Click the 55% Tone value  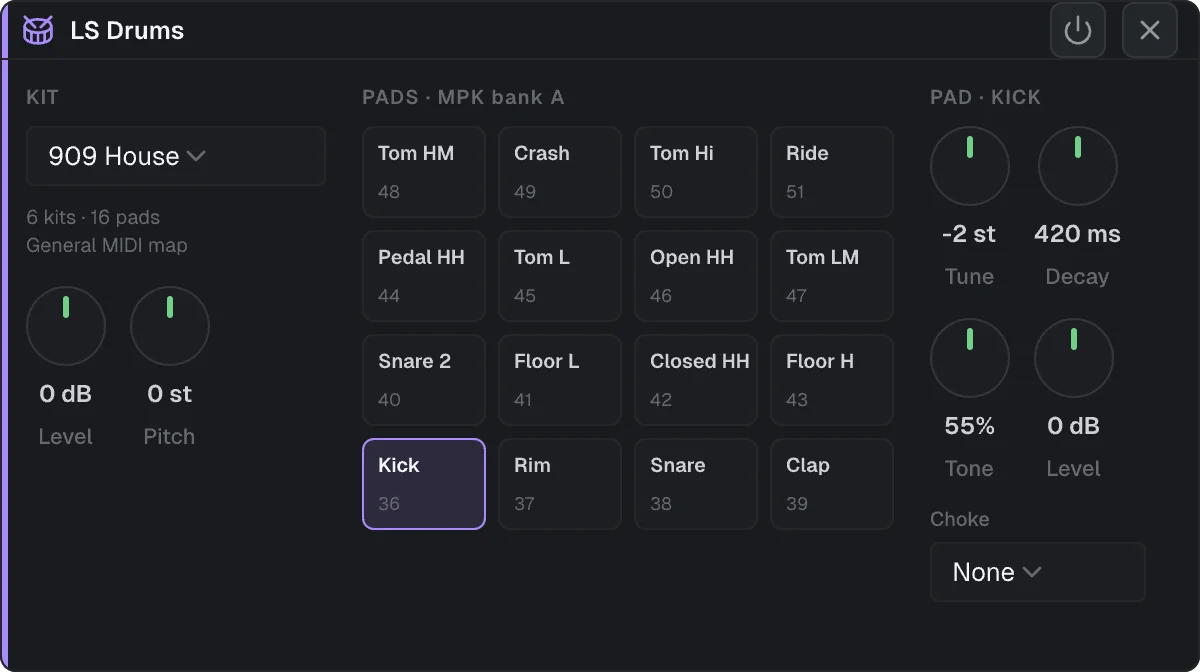click(969, 426)
